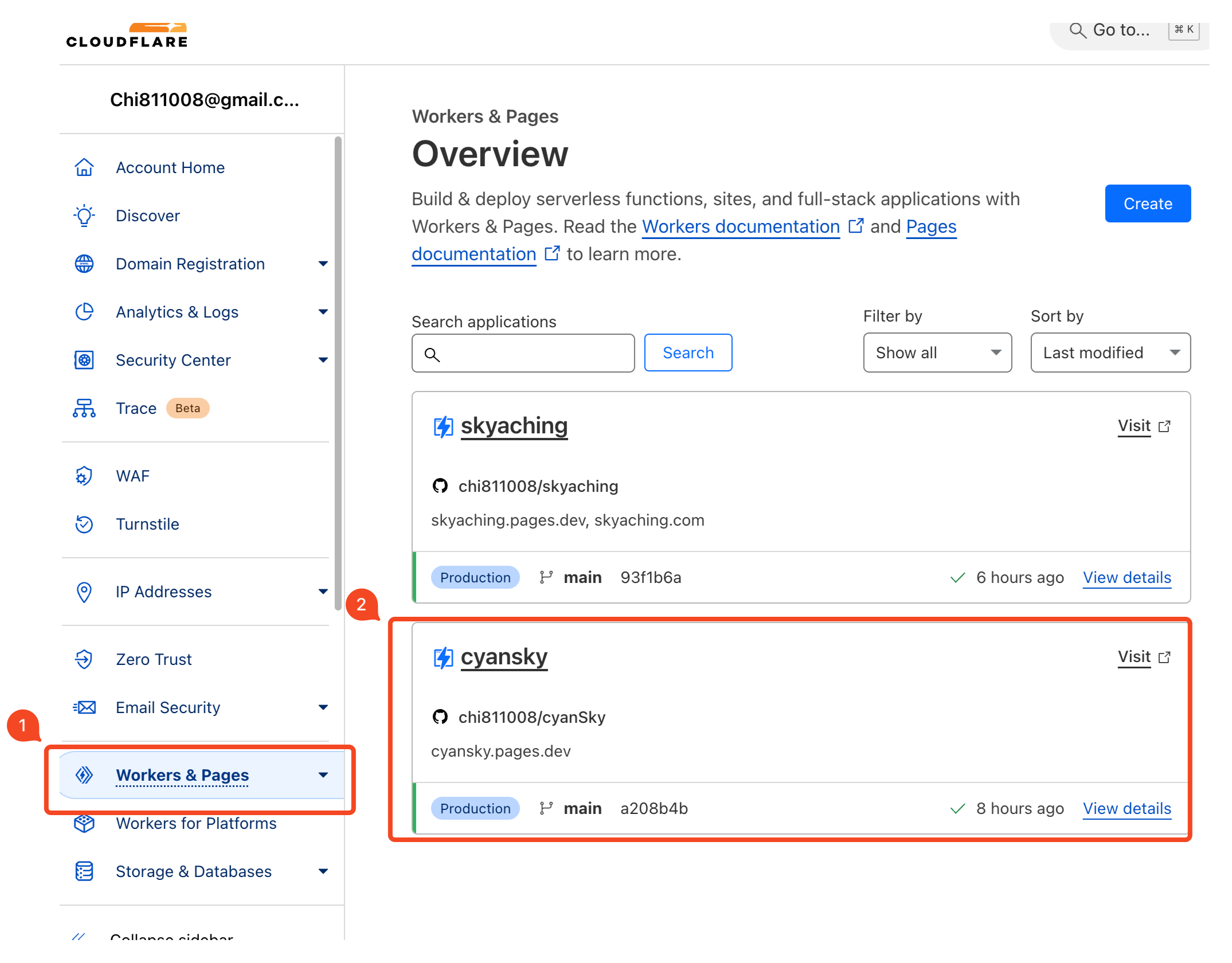
Task: Click the Workers for Platforms cube icon
Action: click(x=84, y=823)
